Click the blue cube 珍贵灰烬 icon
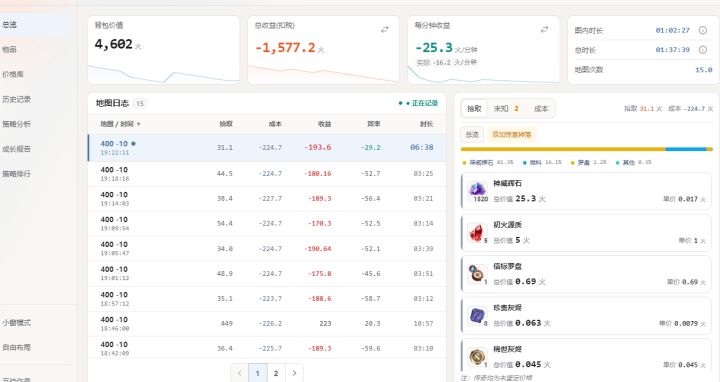720x382 pixels. (478, 315)
